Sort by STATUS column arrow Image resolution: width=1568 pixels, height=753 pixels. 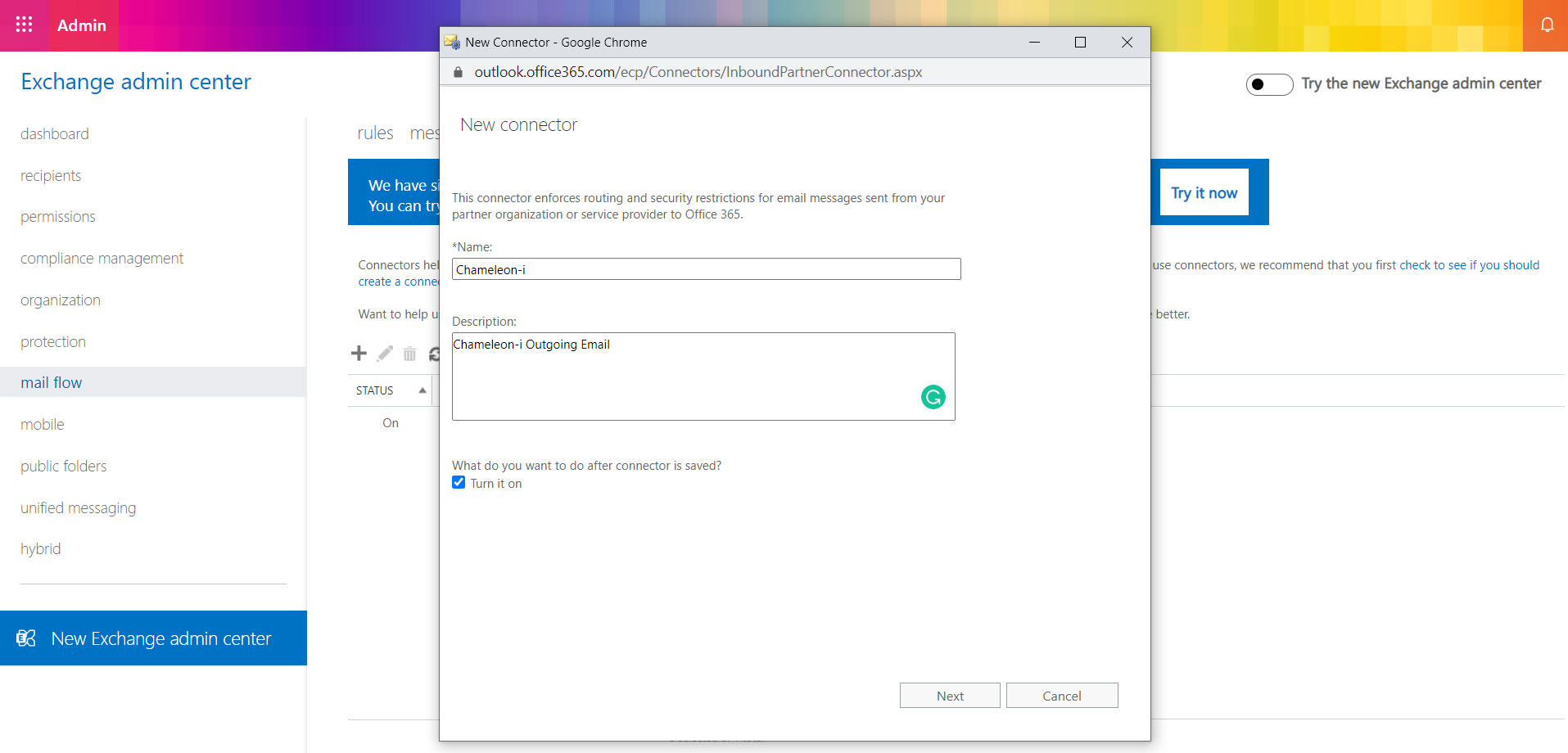tap(423, 390)
